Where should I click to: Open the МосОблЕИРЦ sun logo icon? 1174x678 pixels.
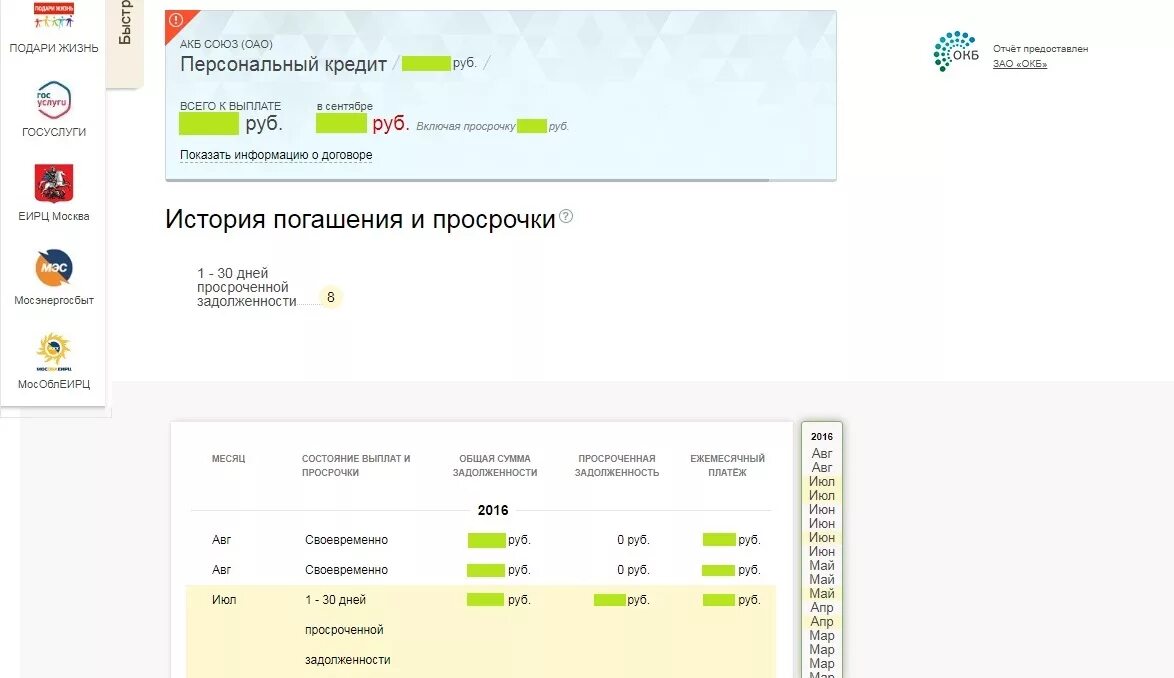(x=53, y=352)
